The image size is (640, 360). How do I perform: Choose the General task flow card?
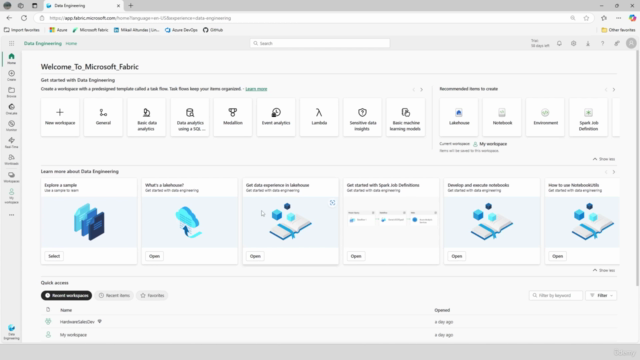coord(103,117)
